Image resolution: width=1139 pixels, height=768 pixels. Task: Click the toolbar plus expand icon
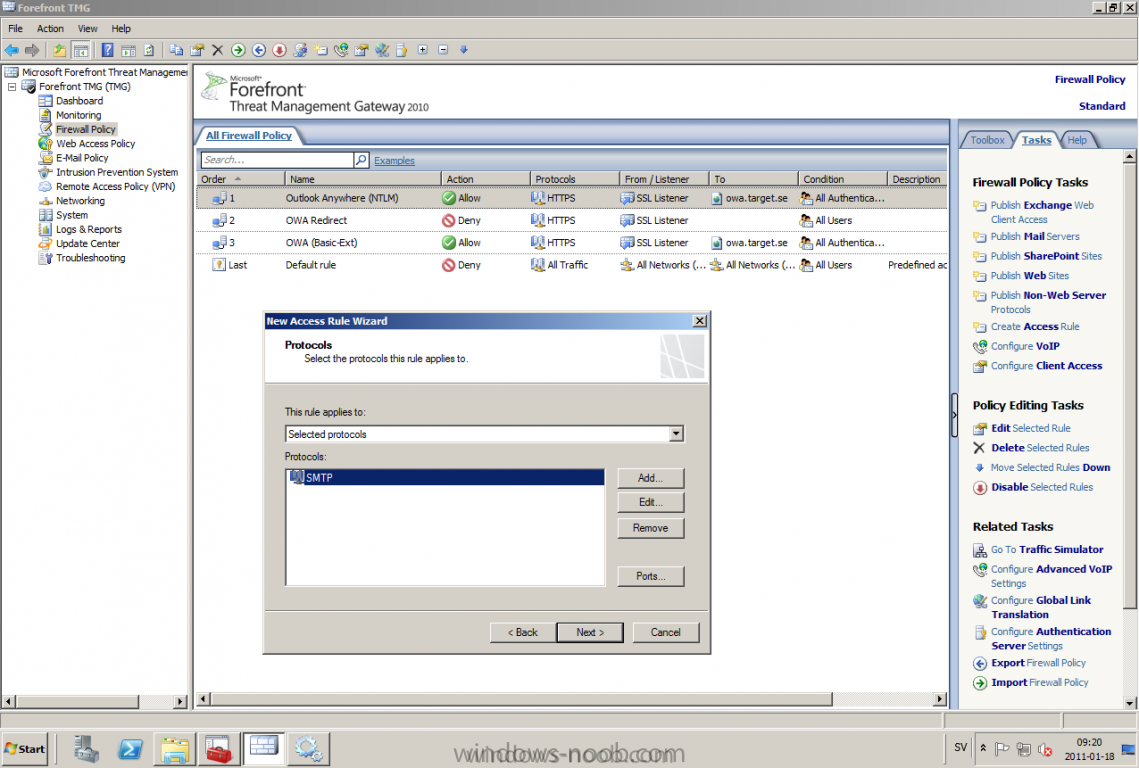[x=423, y=49]
